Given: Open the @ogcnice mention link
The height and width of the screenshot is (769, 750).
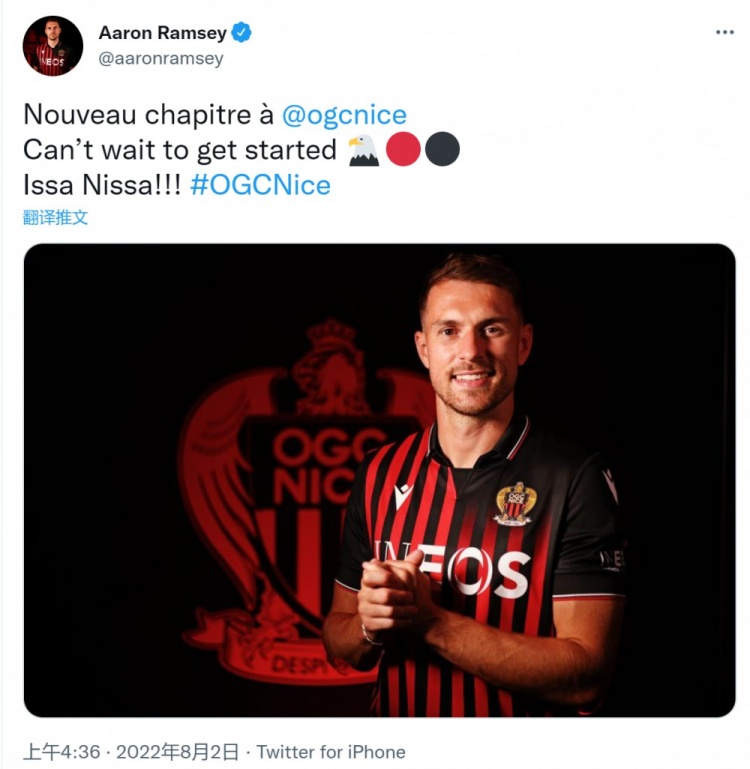Looking at the screenshot, I should (344, 115).
